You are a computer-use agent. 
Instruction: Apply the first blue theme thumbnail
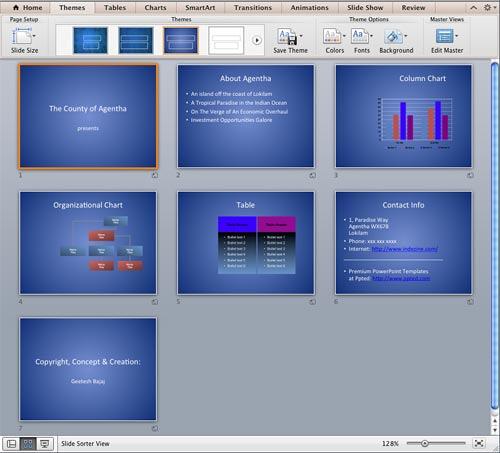(x=90, y=41)
